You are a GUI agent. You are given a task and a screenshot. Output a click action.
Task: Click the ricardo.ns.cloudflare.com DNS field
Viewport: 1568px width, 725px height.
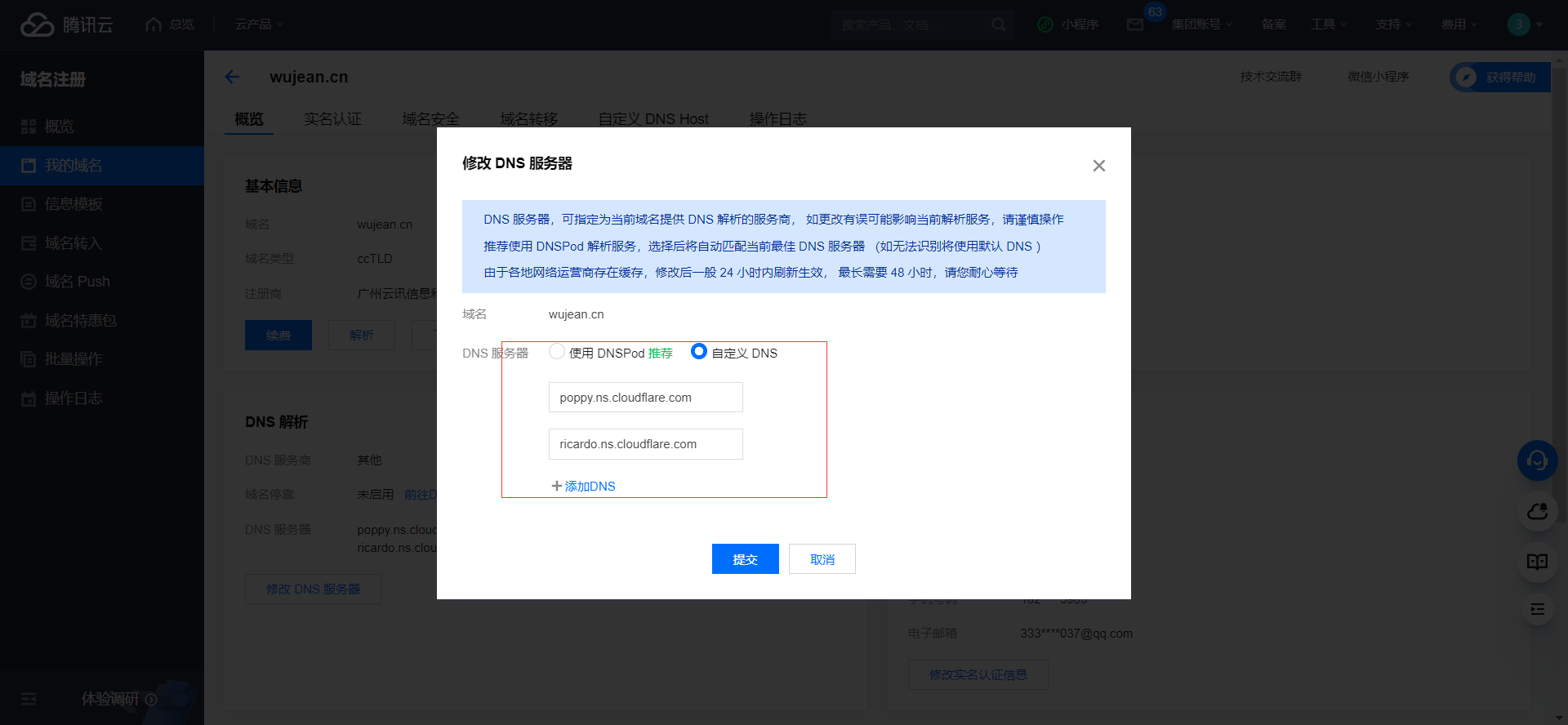click(645, 444)
